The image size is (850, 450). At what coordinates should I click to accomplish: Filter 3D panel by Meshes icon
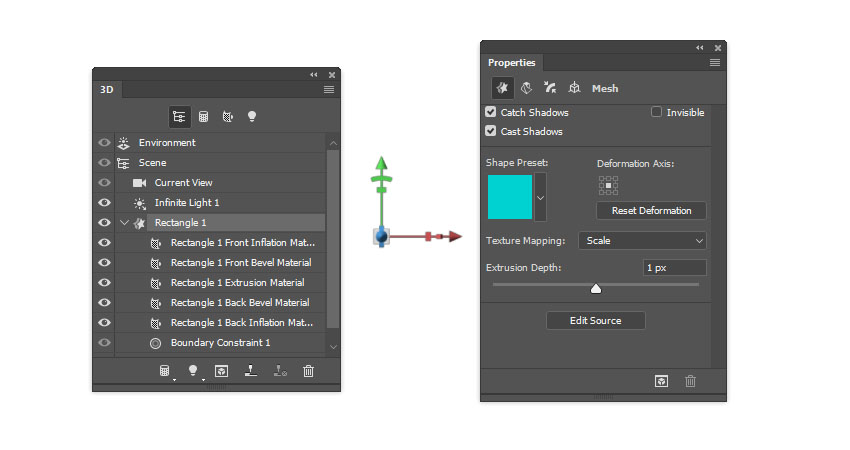click(x=203, y=117)
